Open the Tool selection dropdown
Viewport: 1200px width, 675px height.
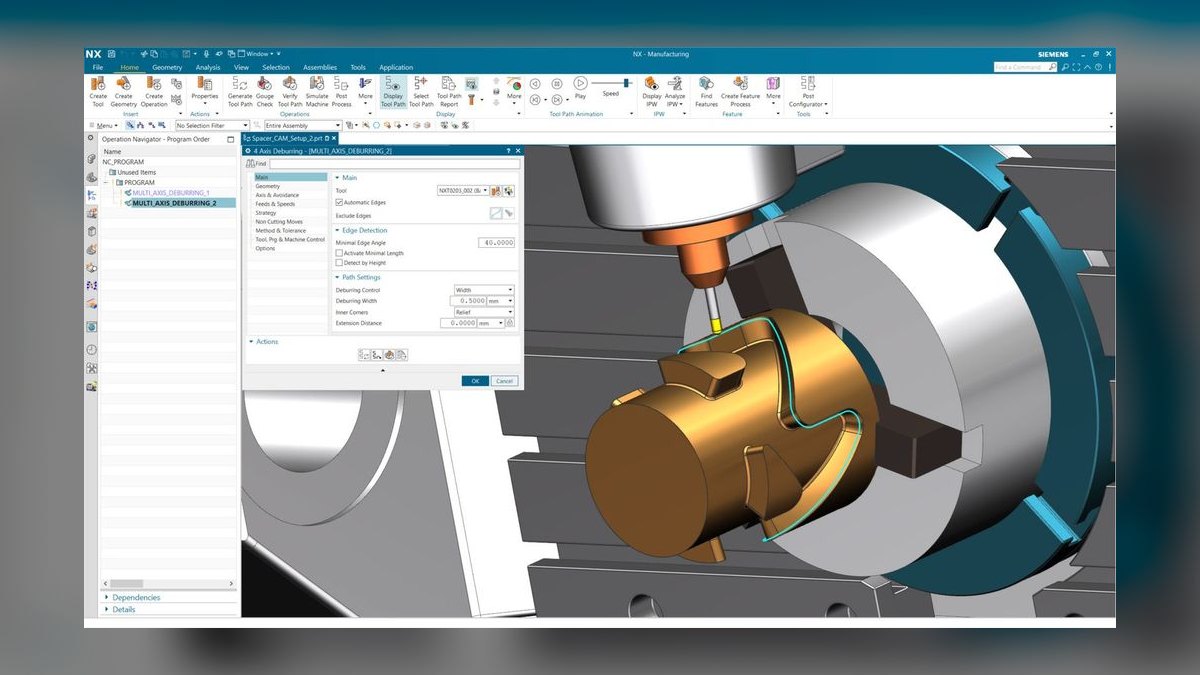[463, 190]
